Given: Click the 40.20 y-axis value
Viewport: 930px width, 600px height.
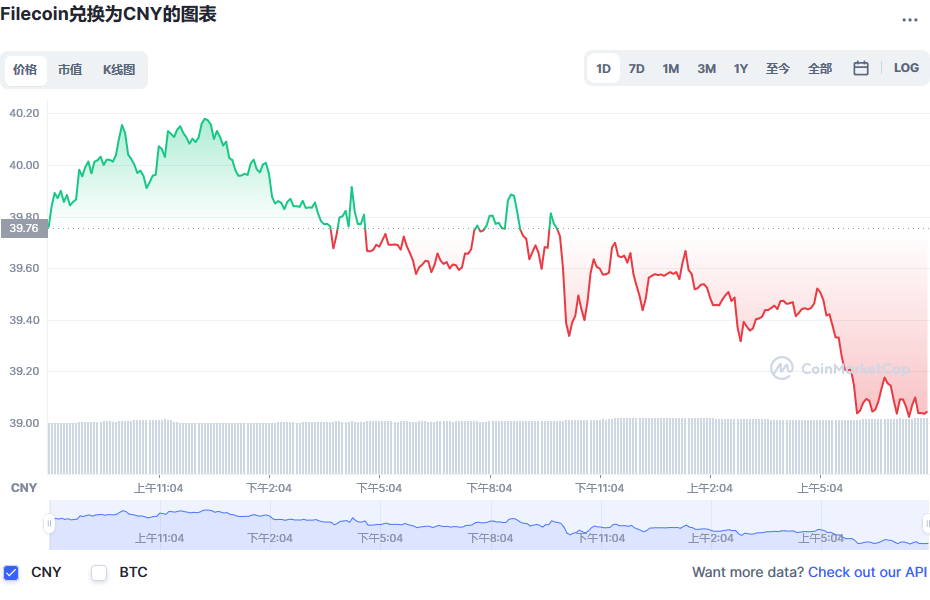Looking at the screenshot, I should 24,113.
